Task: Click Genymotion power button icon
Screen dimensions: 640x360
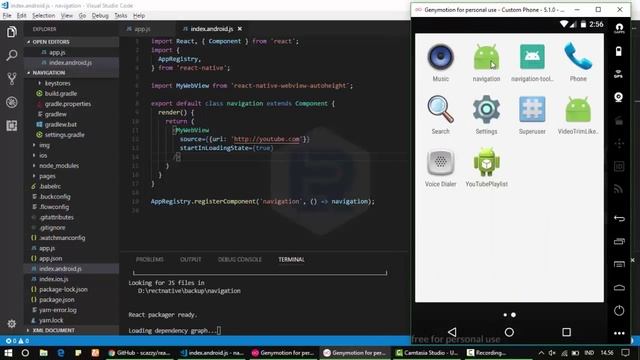Action: (x=619, y=311)
